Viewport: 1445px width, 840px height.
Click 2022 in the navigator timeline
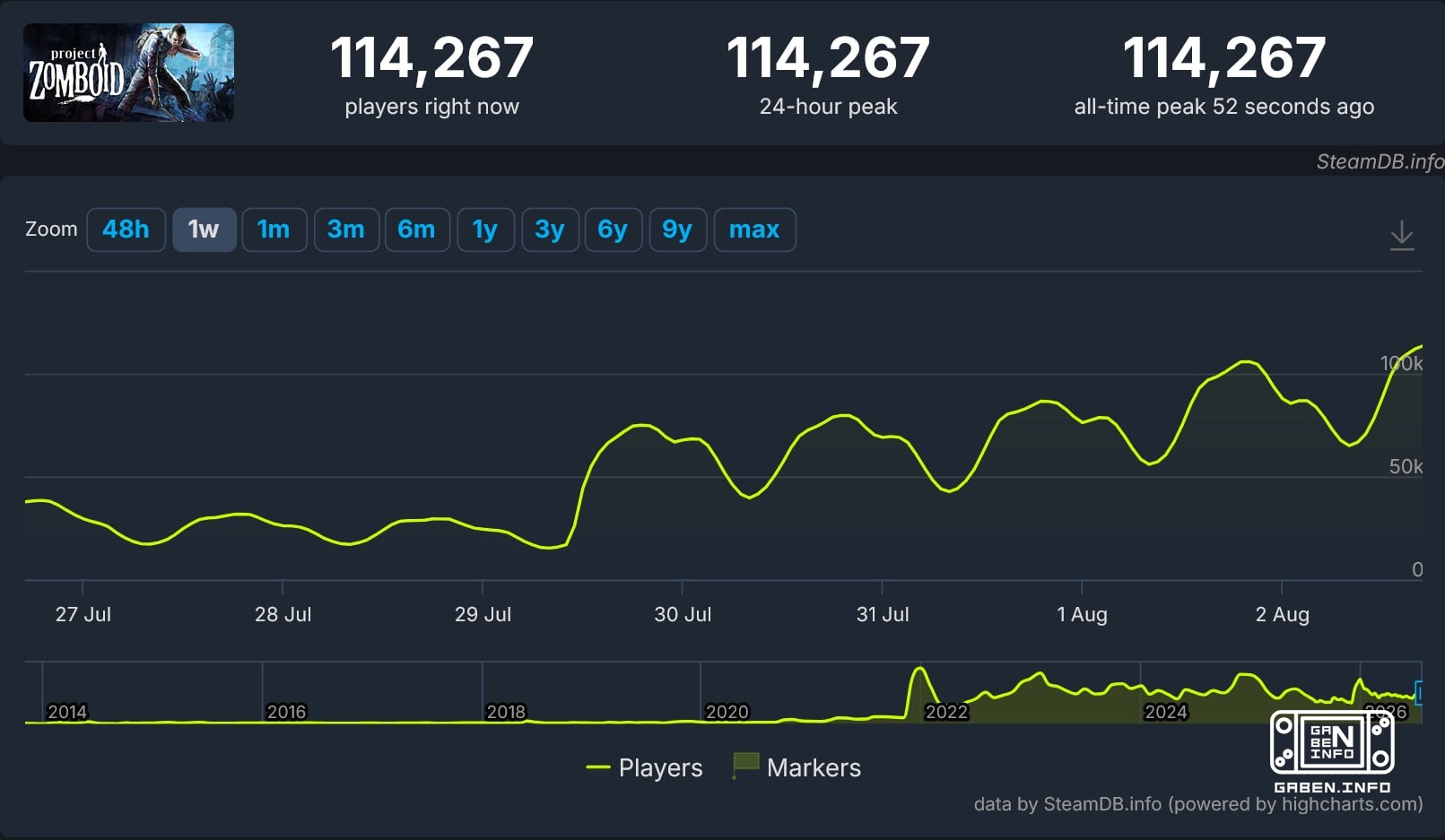(946, 712)
